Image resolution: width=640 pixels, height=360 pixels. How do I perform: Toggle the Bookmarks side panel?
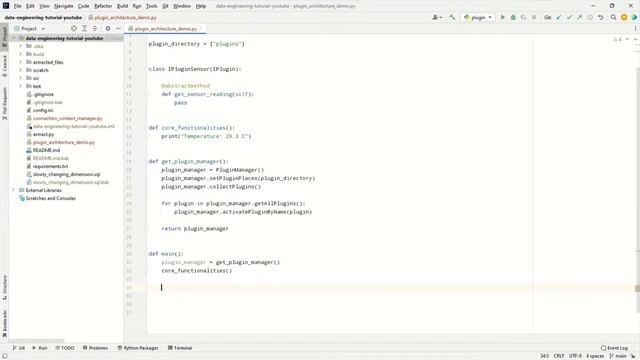tap(4, 323)
